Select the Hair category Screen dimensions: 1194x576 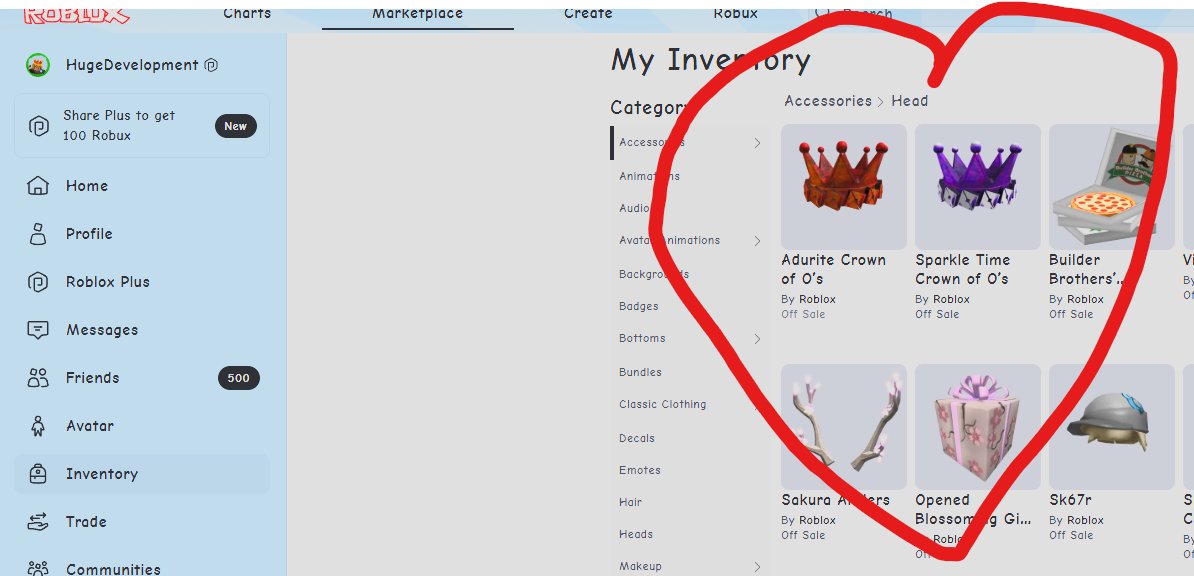pos(631,502)
